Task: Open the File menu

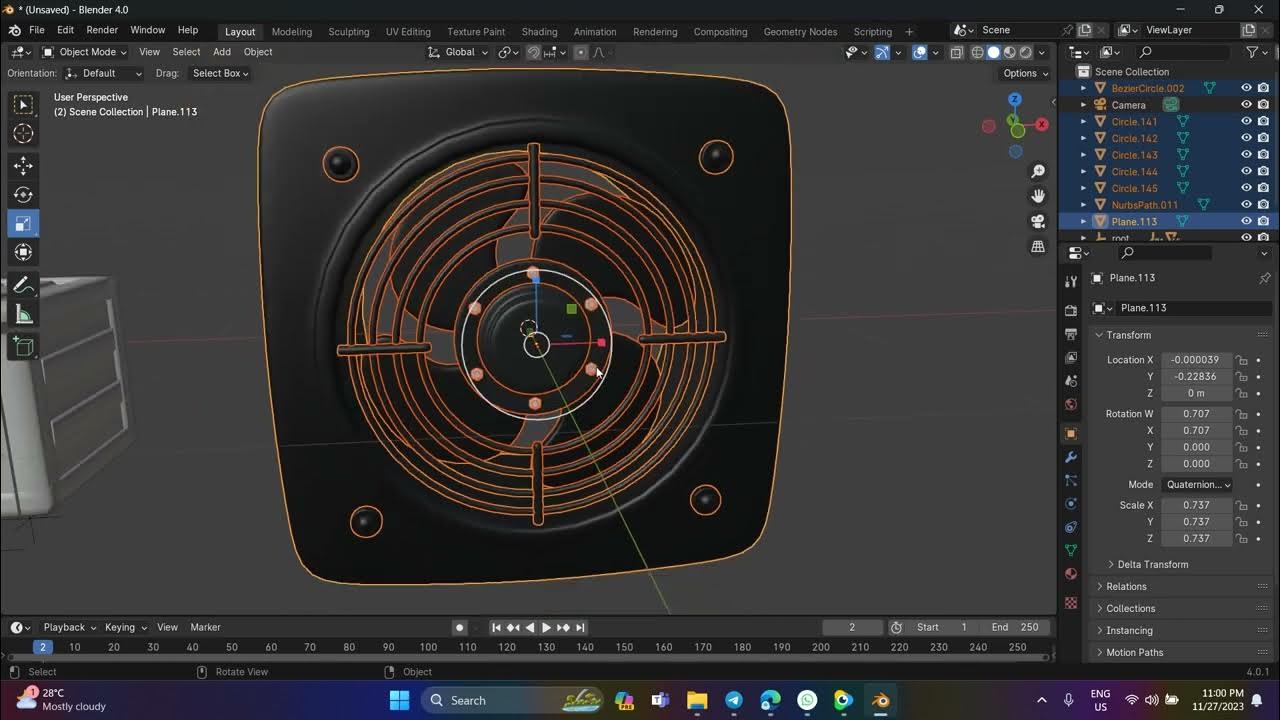Action: [x=36, y=30]
